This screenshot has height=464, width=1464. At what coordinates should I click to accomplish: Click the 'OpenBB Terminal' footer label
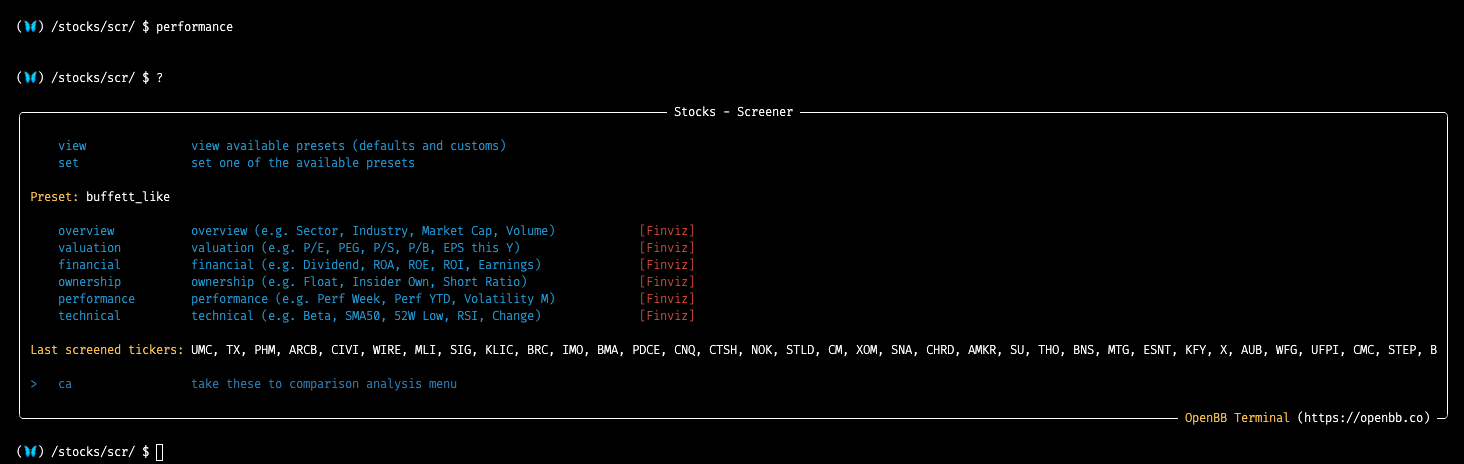tap(1237, 418)
